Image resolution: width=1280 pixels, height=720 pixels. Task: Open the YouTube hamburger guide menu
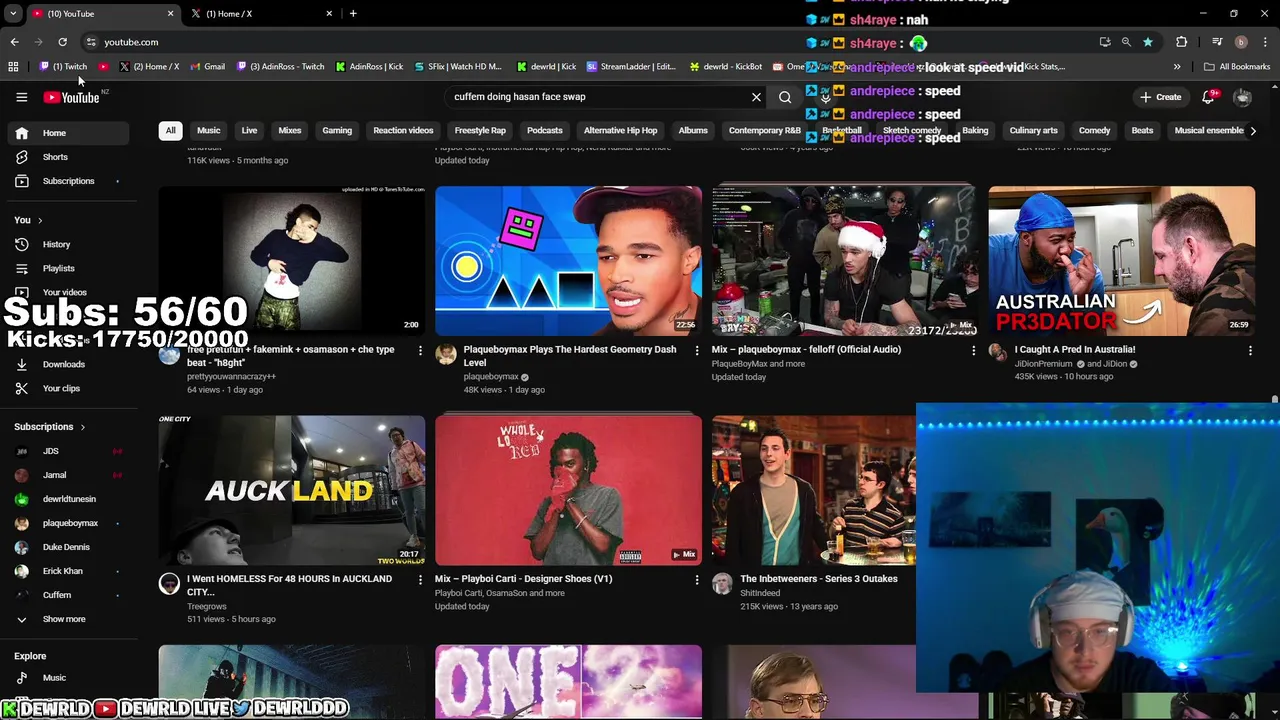click(21, 97)
